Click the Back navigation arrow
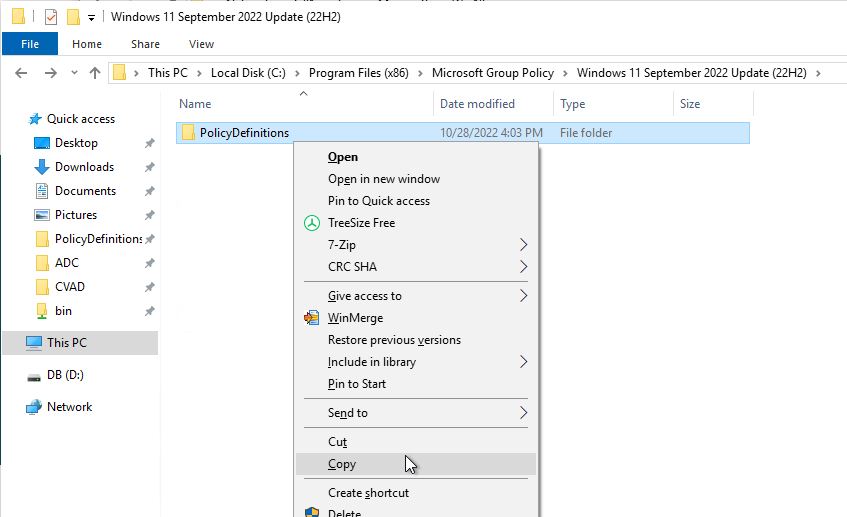 click(x=21, y=73)
